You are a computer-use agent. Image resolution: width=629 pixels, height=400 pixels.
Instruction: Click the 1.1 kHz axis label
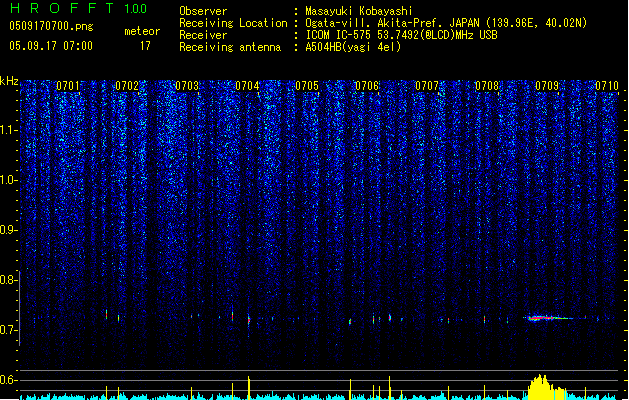9,130
